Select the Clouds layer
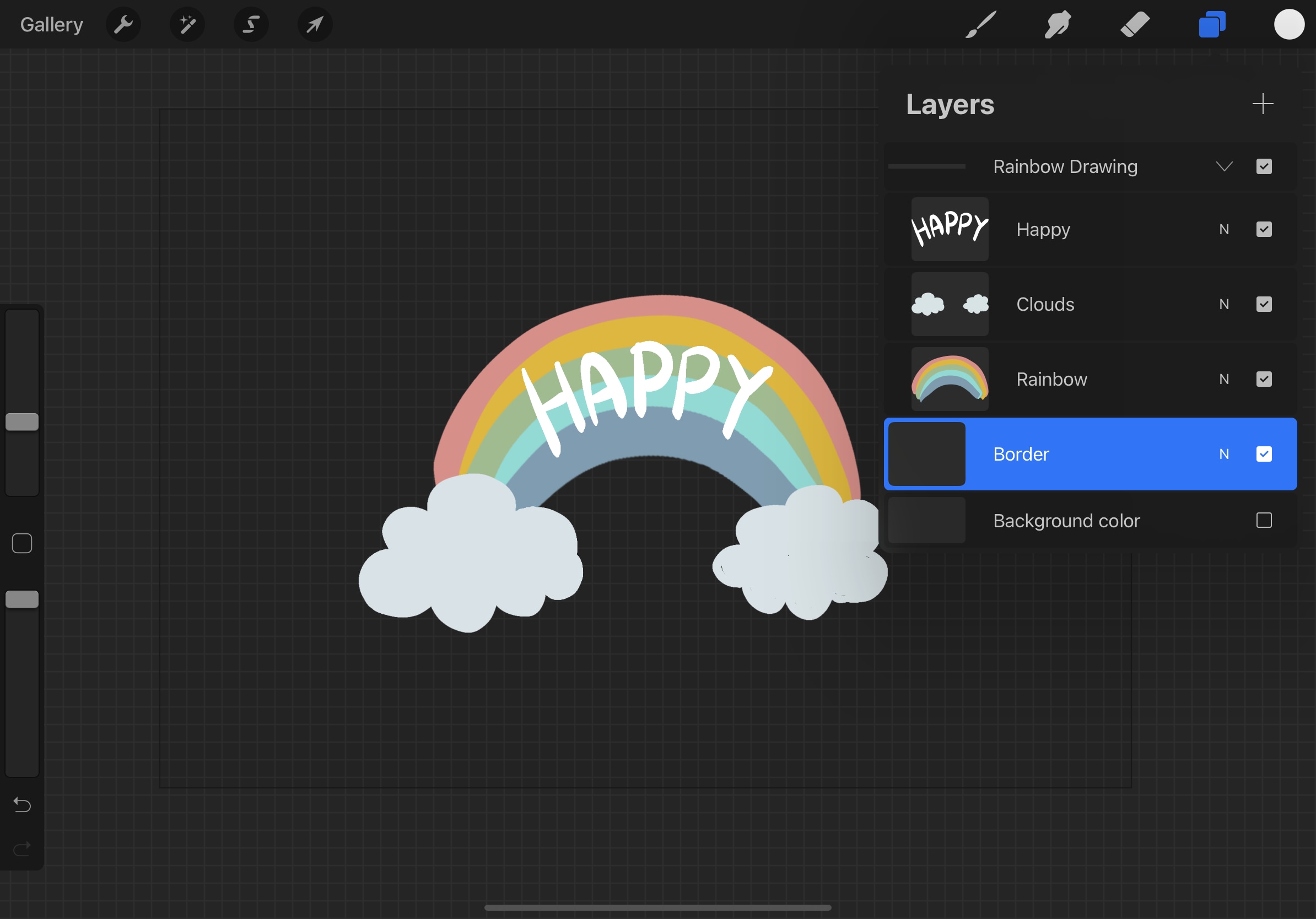Screen dimensions: 1316x919 (1090, 304)
